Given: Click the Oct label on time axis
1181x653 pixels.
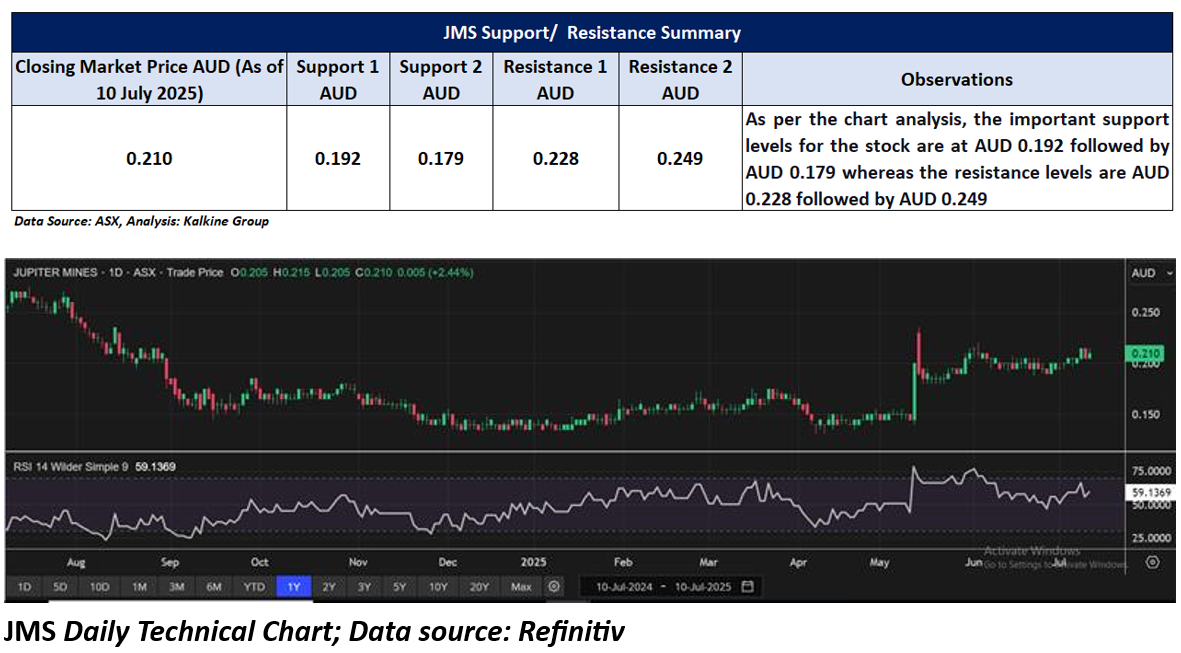Looking at the screenshot, I should click(260, 563).
